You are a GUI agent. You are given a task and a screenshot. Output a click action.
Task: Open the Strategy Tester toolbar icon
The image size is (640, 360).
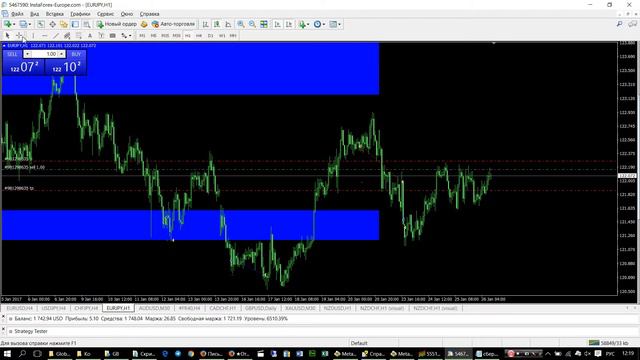pyautogui.click(x=87, y=24)
